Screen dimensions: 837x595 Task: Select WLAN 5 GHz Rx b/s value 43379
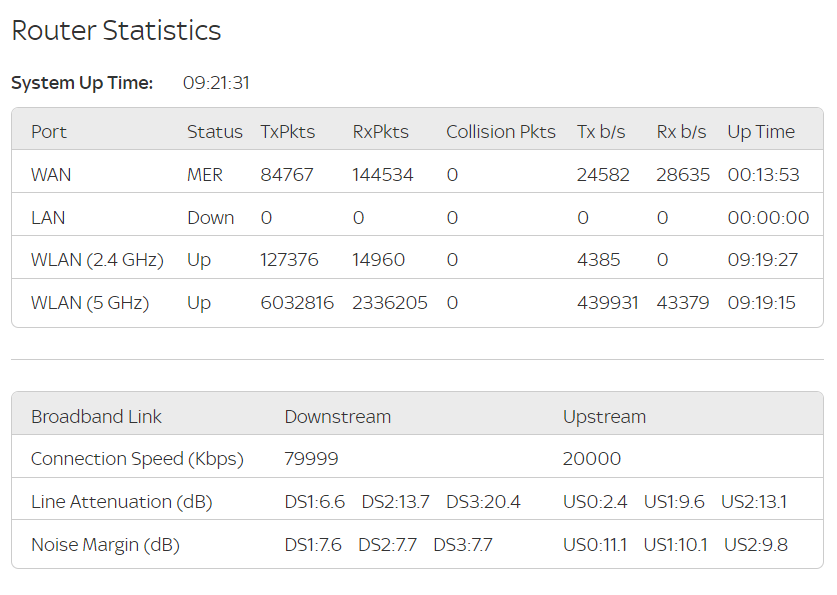pyautogui.click(x=683, y=303)
